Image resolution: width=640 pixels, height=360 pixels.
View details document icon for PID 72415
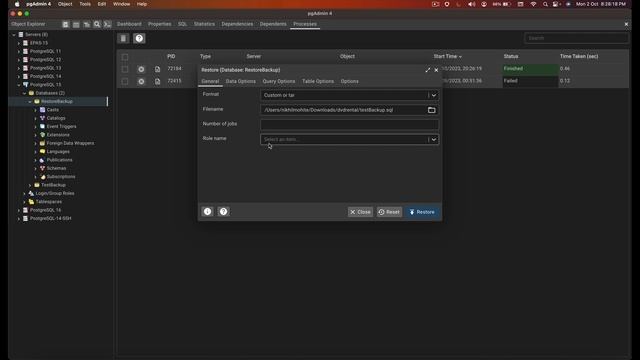tap(158, 81)
